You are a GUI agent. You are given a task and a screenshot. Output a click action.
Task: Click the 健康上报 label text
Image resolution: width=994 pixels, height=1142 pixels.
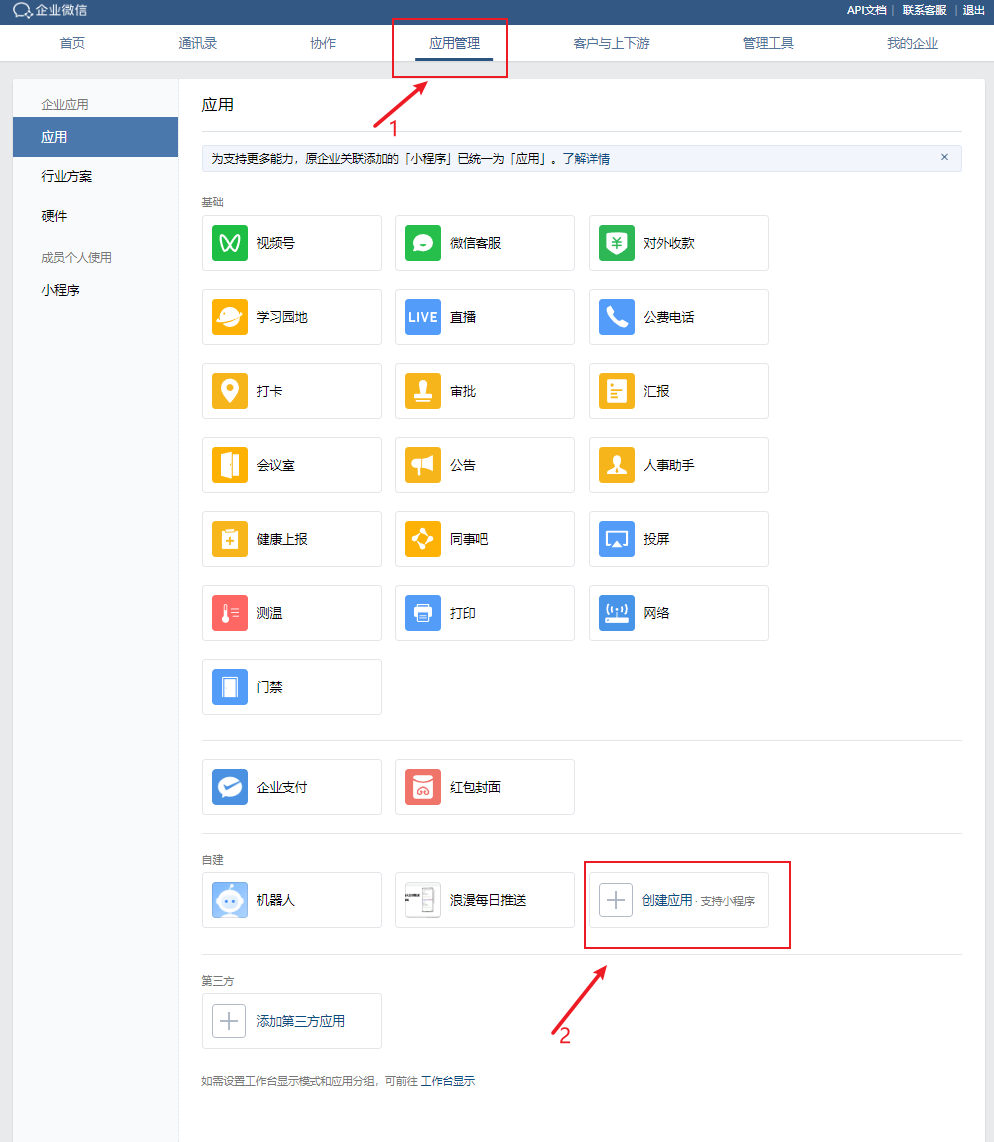coord(282,539)
